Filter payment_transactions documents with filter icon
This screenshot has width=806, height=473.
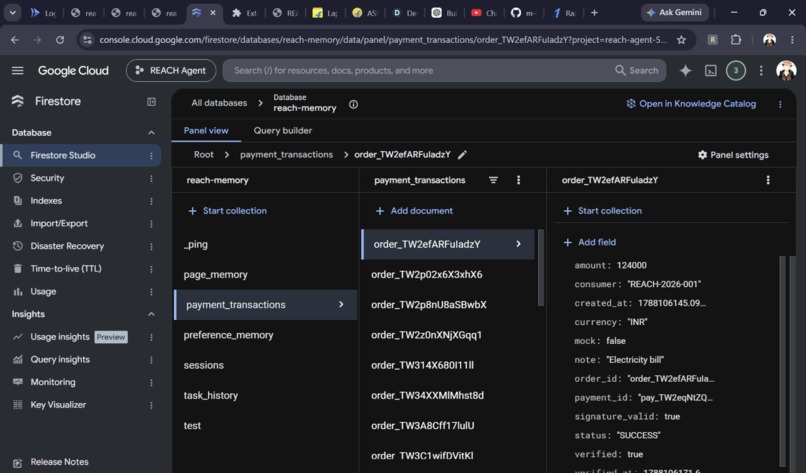click(493, 180)
